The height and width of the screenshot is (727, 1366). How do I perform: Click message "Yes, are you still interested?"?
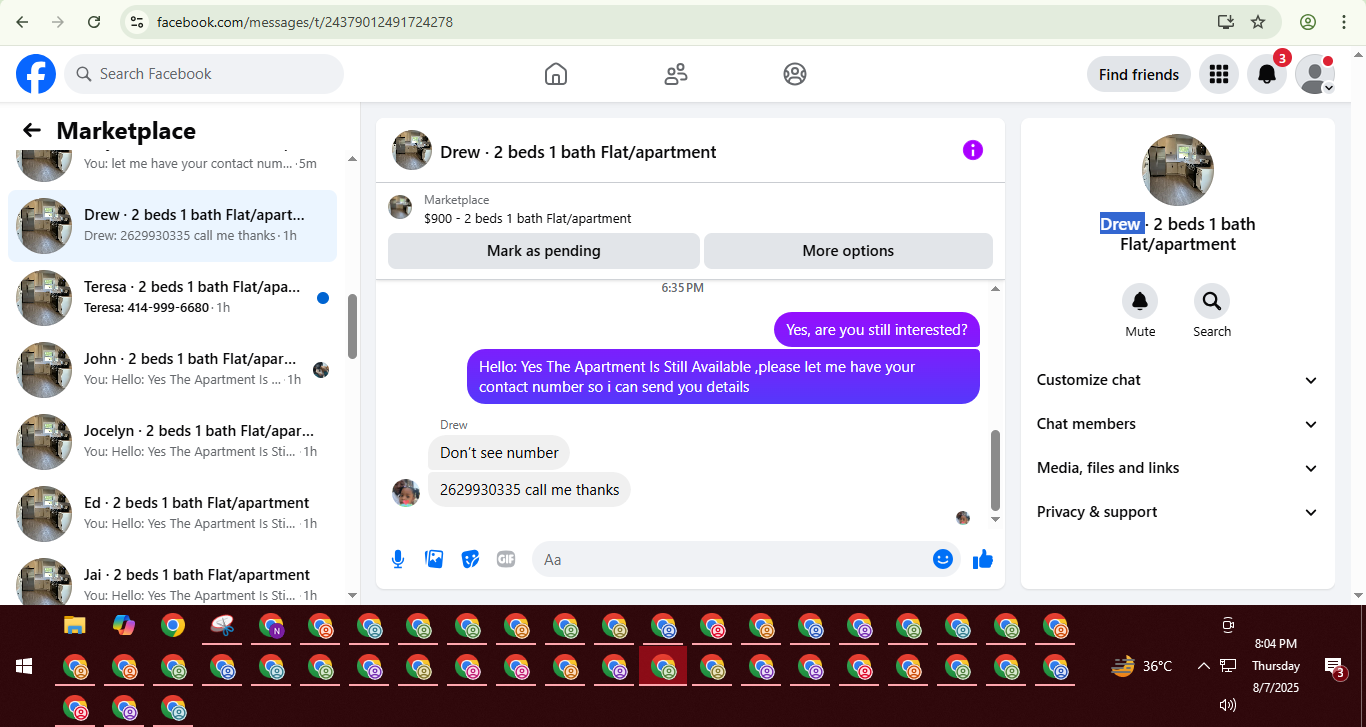tap(877, 330)
